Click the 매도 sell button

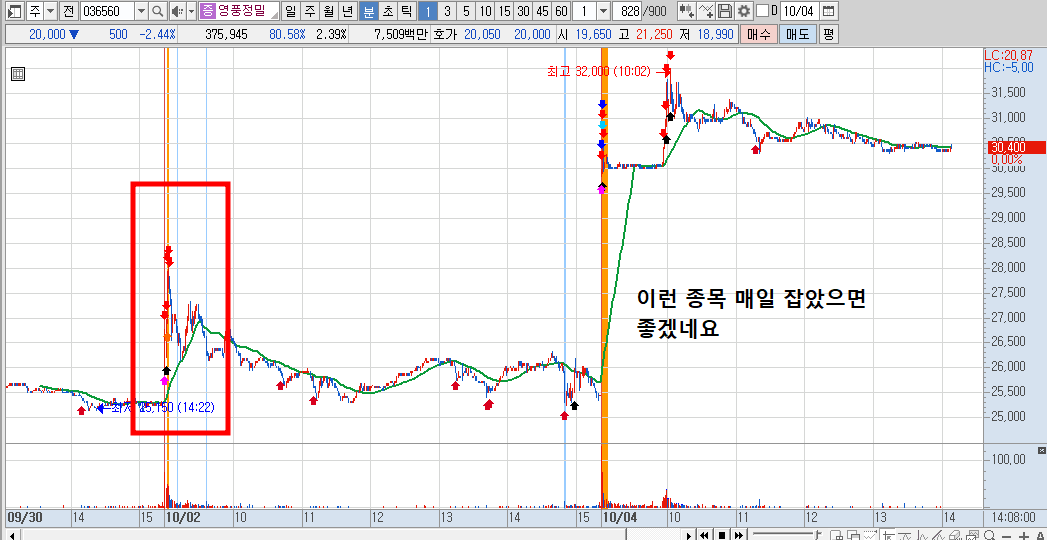pos(797,34)
